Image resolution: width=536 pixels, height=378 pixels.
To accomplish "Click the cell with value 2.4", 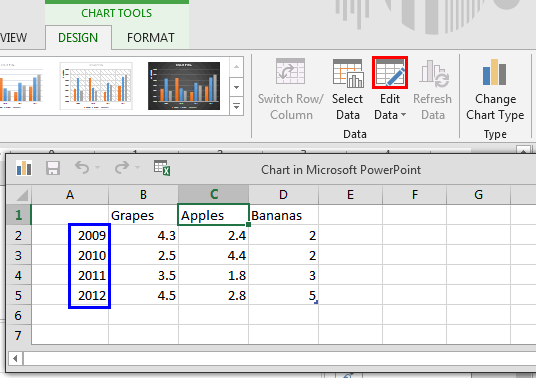I will [214, 235].
